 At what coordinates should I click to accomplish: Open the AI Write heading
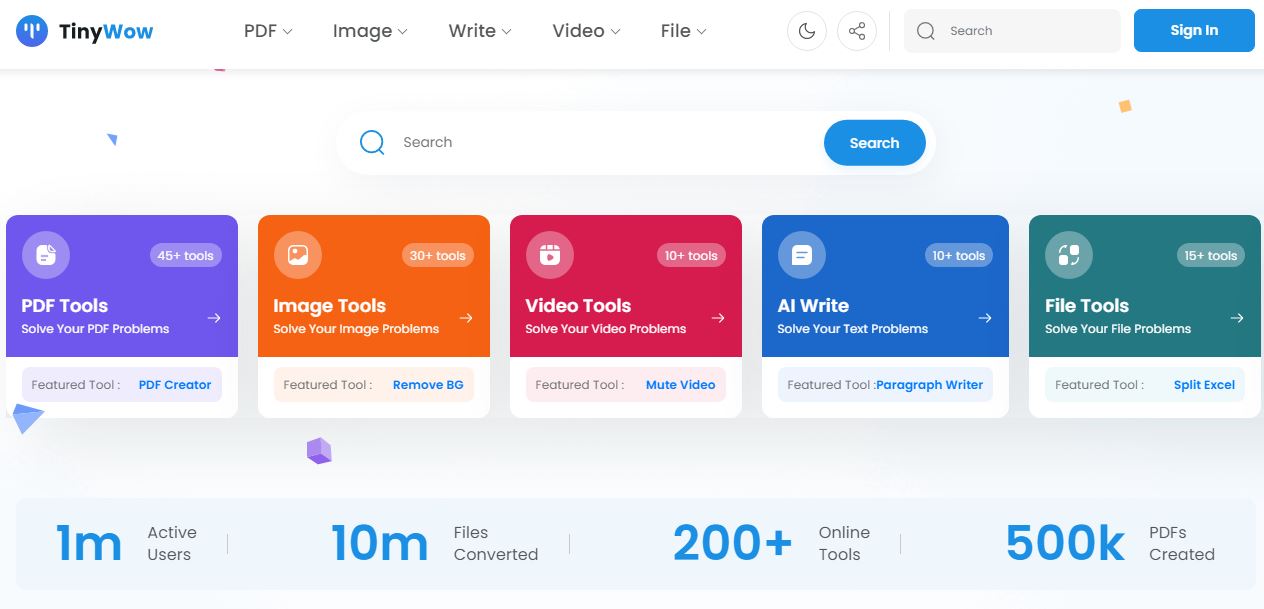click(x=813, y=306)
